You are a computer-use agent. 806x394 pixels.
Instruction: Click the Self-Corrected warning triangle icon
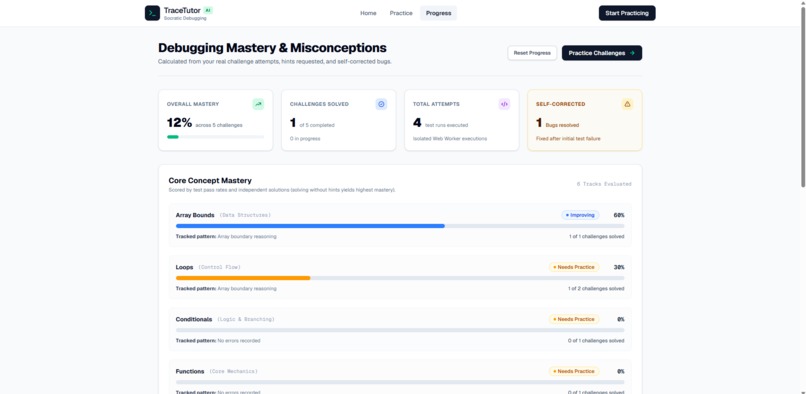[627, 104]
